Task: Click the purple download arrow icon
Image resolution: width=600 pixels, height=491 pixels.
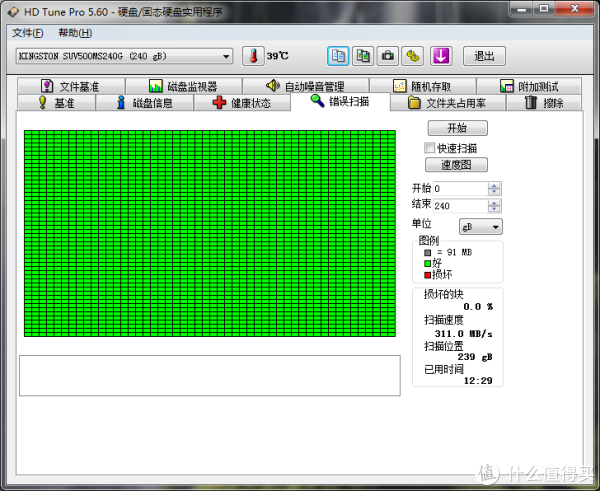Action: coord(441,56)
